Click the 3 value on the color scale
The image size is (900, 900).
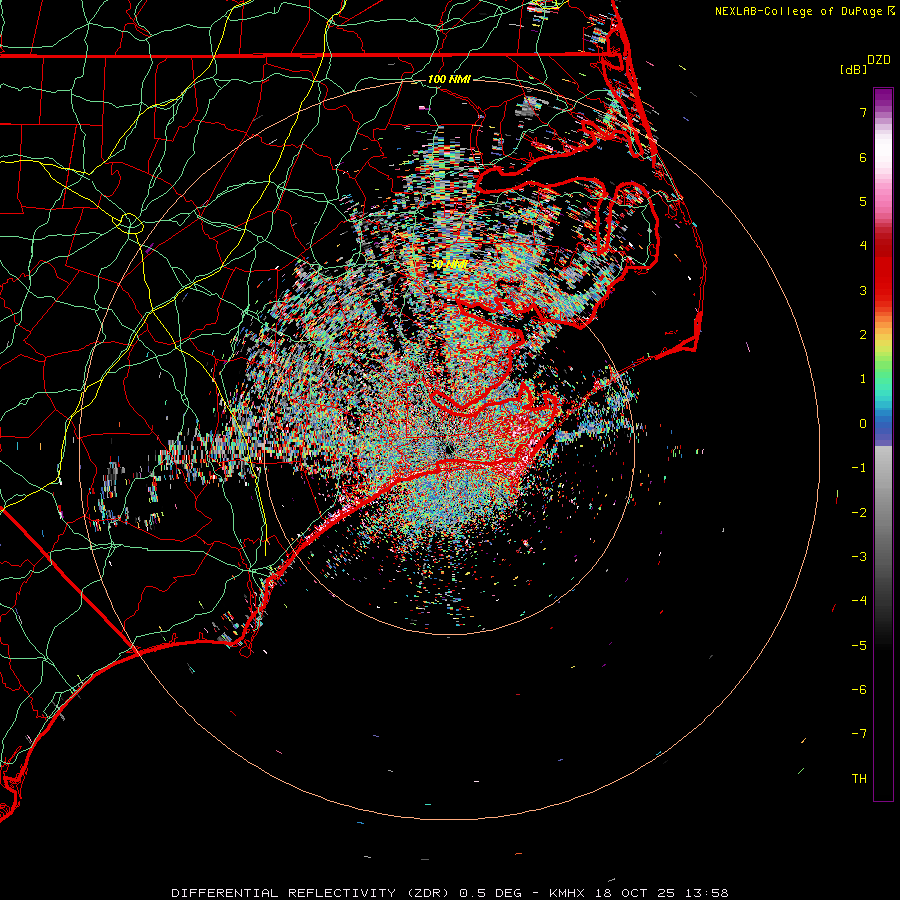click(x=863, y=290)
